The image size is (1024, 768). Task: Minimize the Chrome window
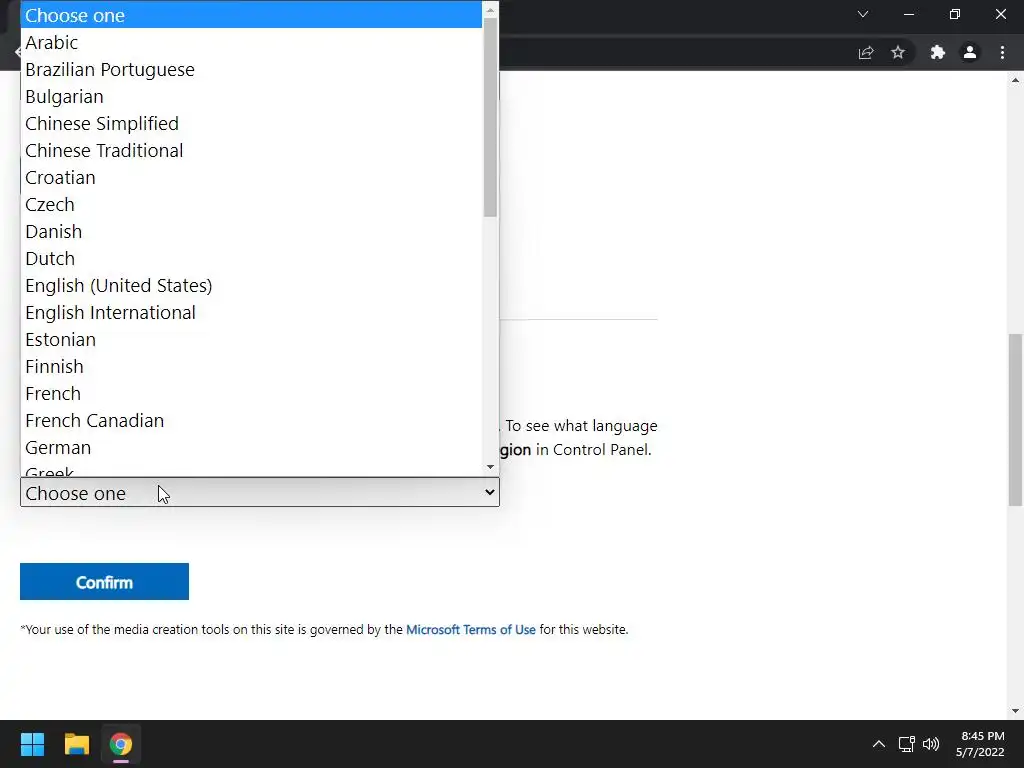click(x=909, y=14)
